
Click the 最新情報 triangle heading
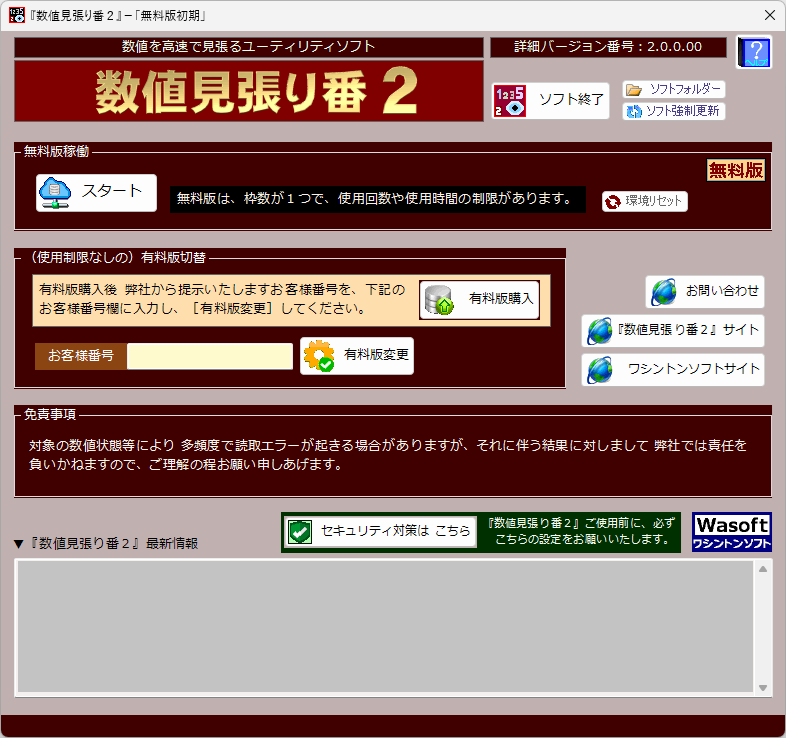tap(106, 543)
